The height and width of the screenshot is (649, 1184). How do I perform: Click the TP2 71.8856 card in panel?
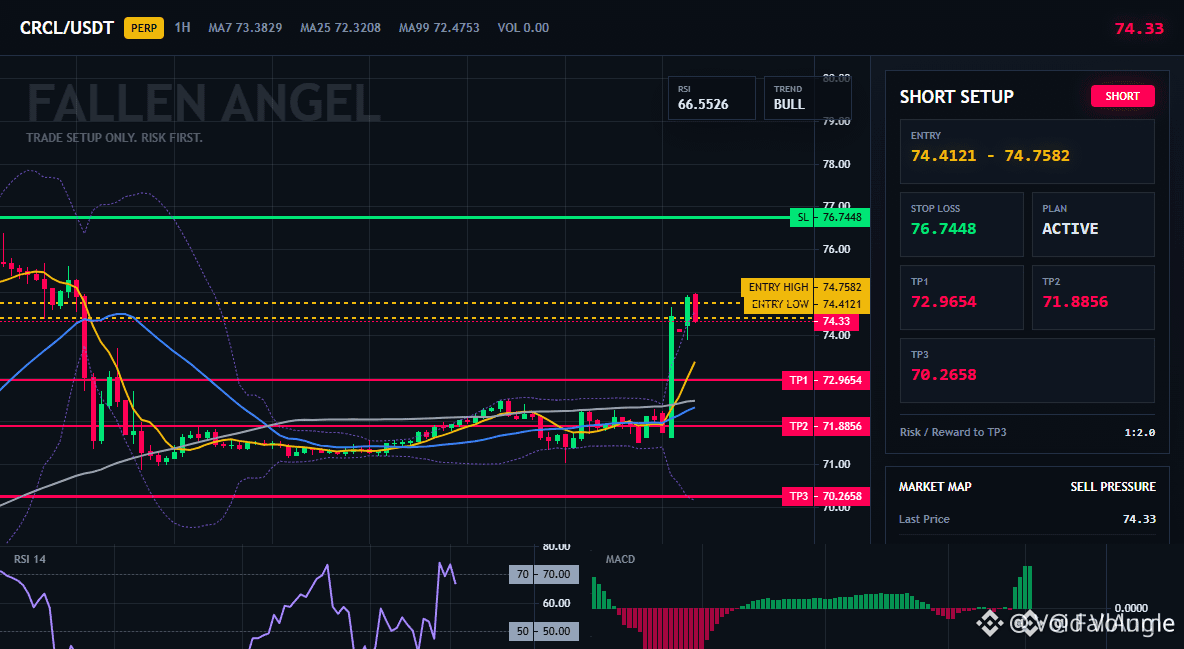coord(1093,297)
